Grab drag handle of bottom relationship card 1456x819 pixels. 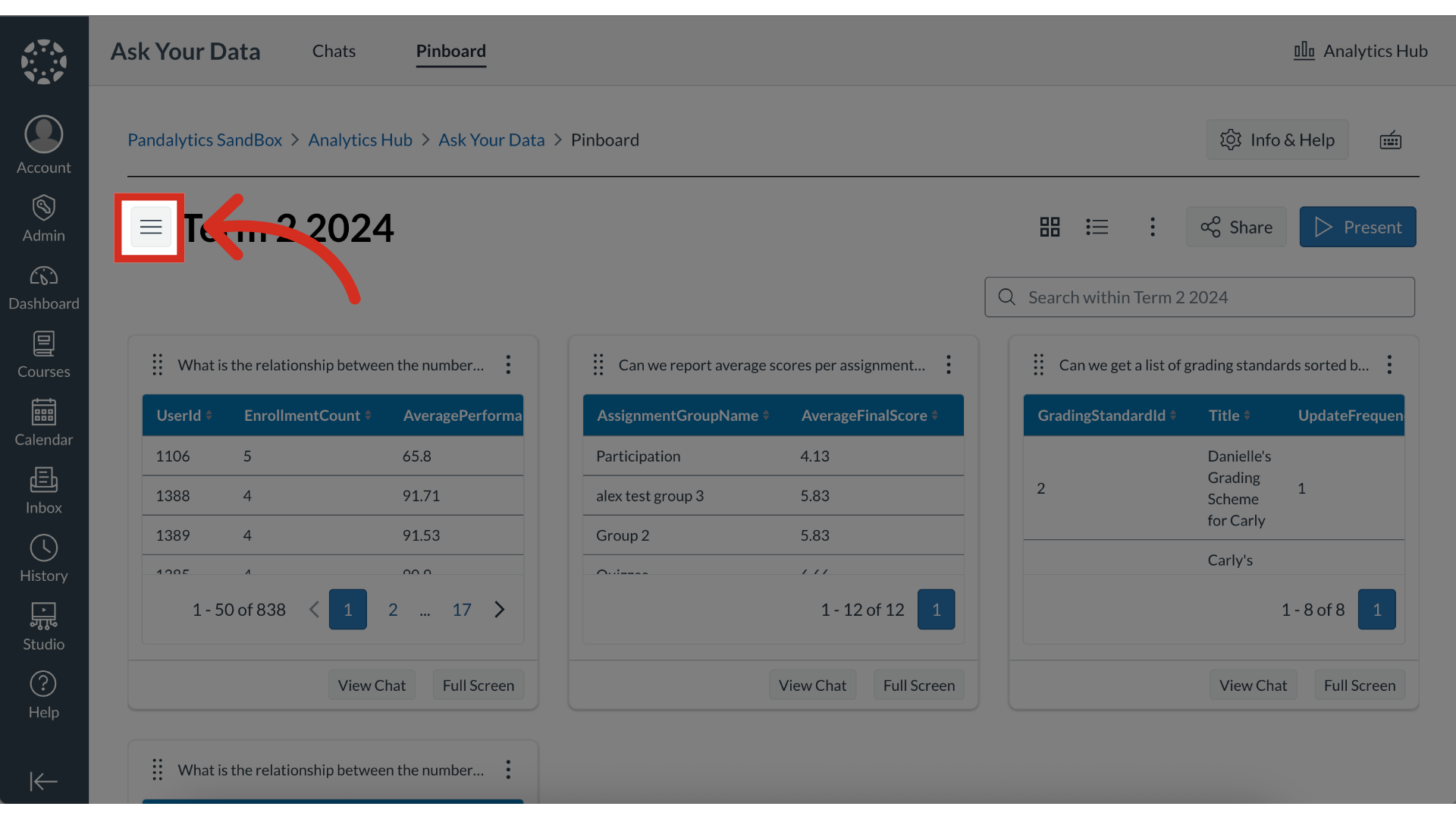click(x=158, y=770)
